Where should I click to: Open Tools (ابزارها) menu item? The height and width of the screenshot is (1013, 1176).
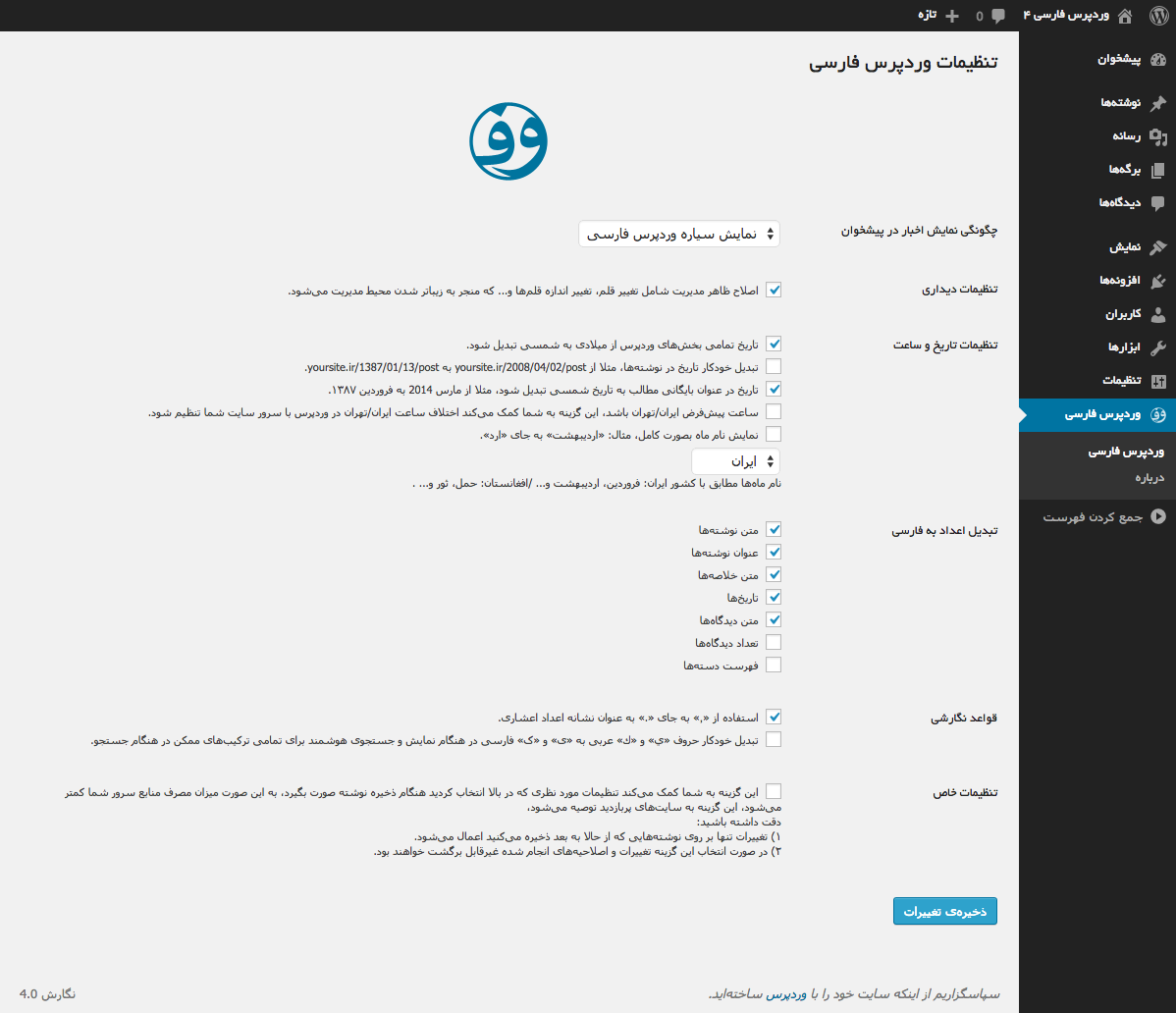click(x=1097, y=347)
